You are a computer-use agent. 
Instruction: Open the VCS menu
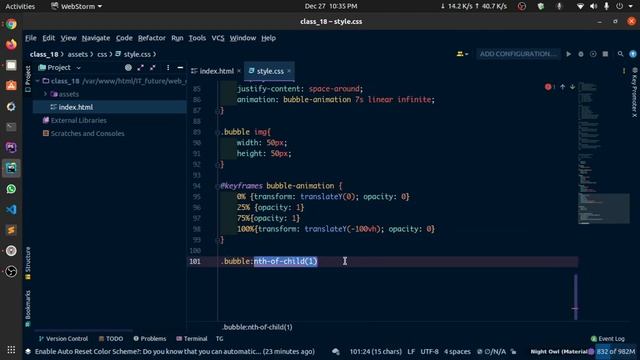(x=218, y=38)
